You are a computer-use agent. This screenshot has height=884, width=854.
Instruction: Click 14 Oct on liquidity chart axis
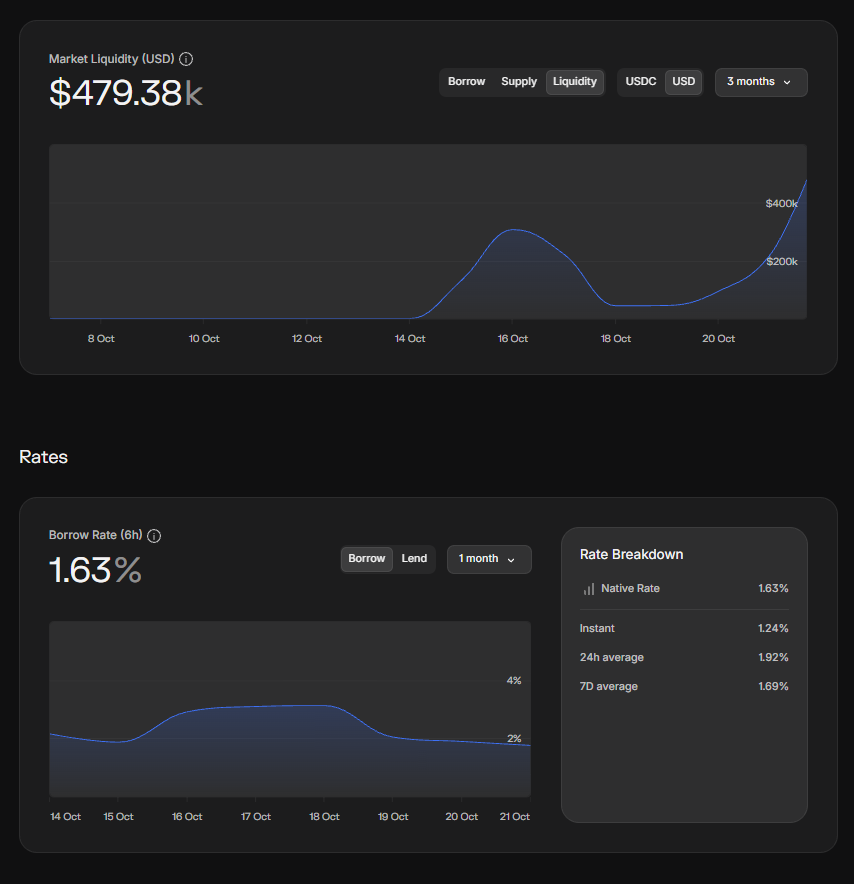pyautogui.click(x=410, y=339)
